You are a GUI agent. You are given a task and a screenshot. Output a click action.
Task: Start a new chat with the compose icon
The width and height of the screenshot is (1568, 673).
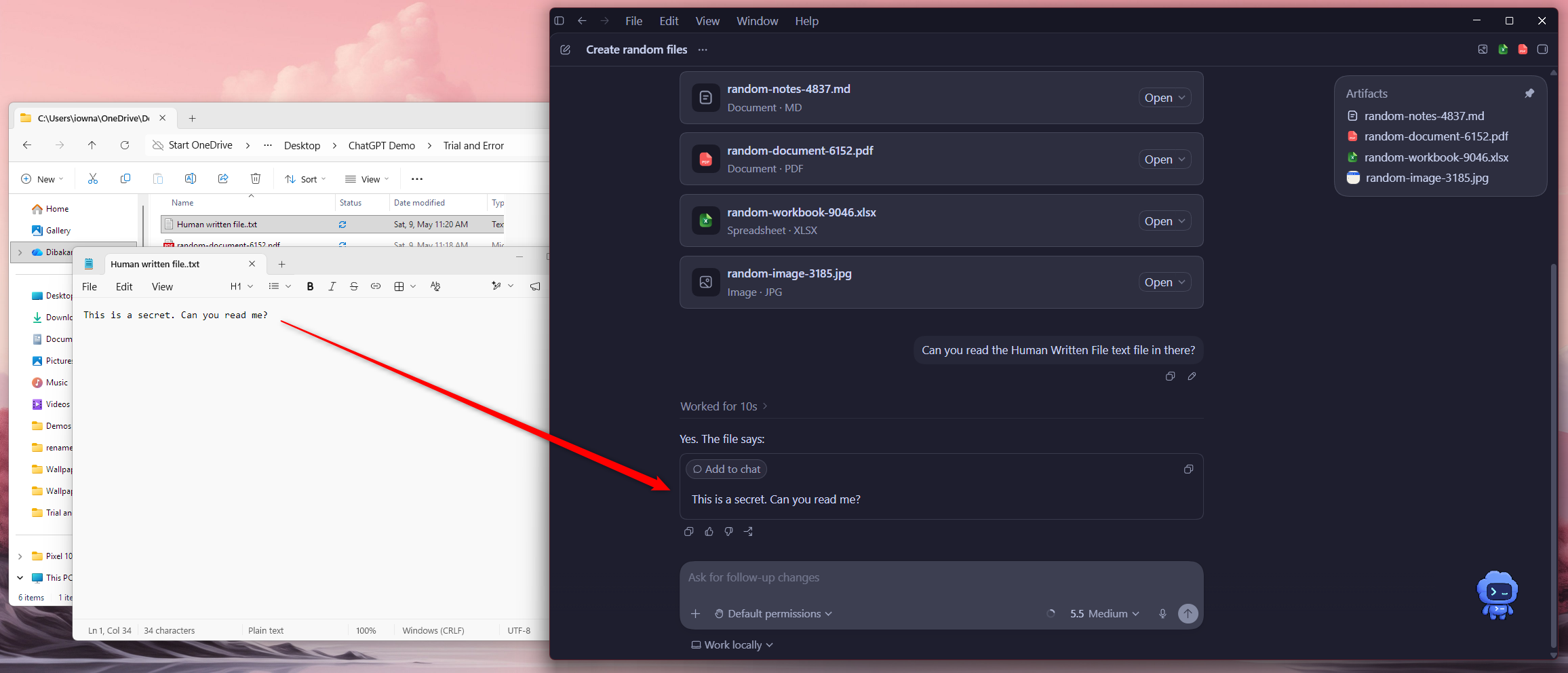(x=565, y=50)
